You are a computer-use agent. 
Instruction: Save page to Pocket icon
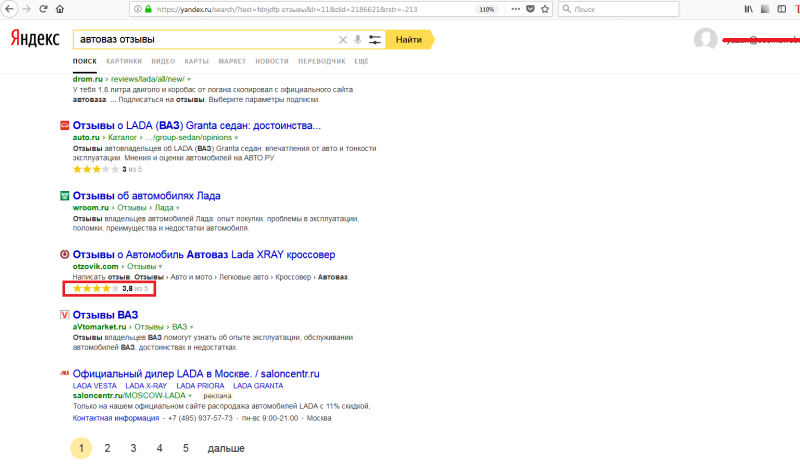point(530,9)
